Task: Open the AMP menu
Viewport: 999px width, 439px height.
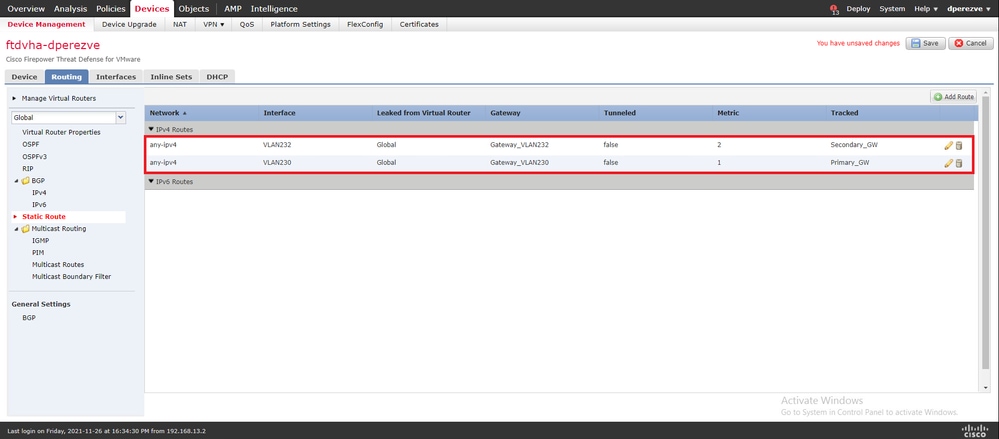Action: pos(233,9)
